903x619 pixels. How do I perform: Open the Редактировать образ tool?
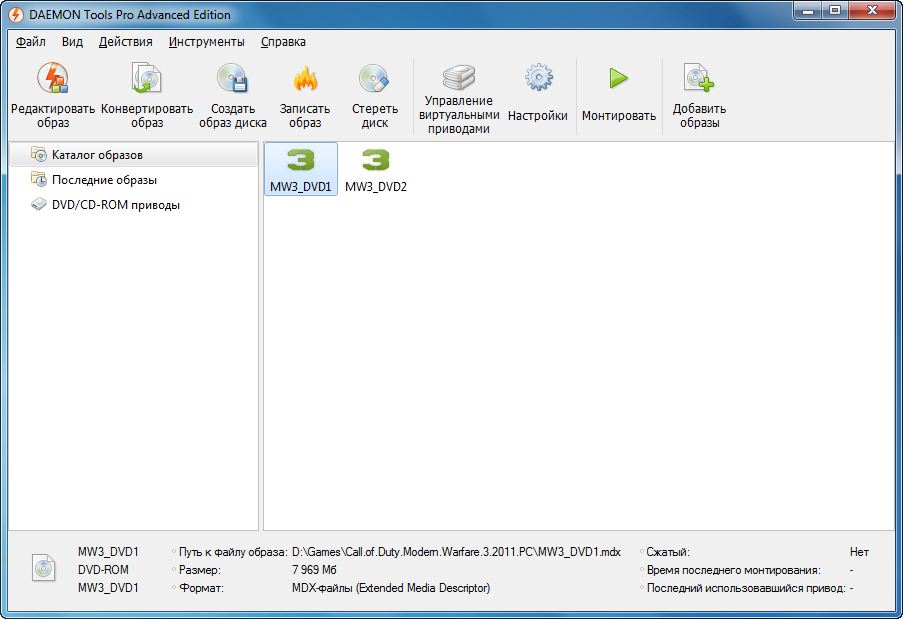pos(53,97)
